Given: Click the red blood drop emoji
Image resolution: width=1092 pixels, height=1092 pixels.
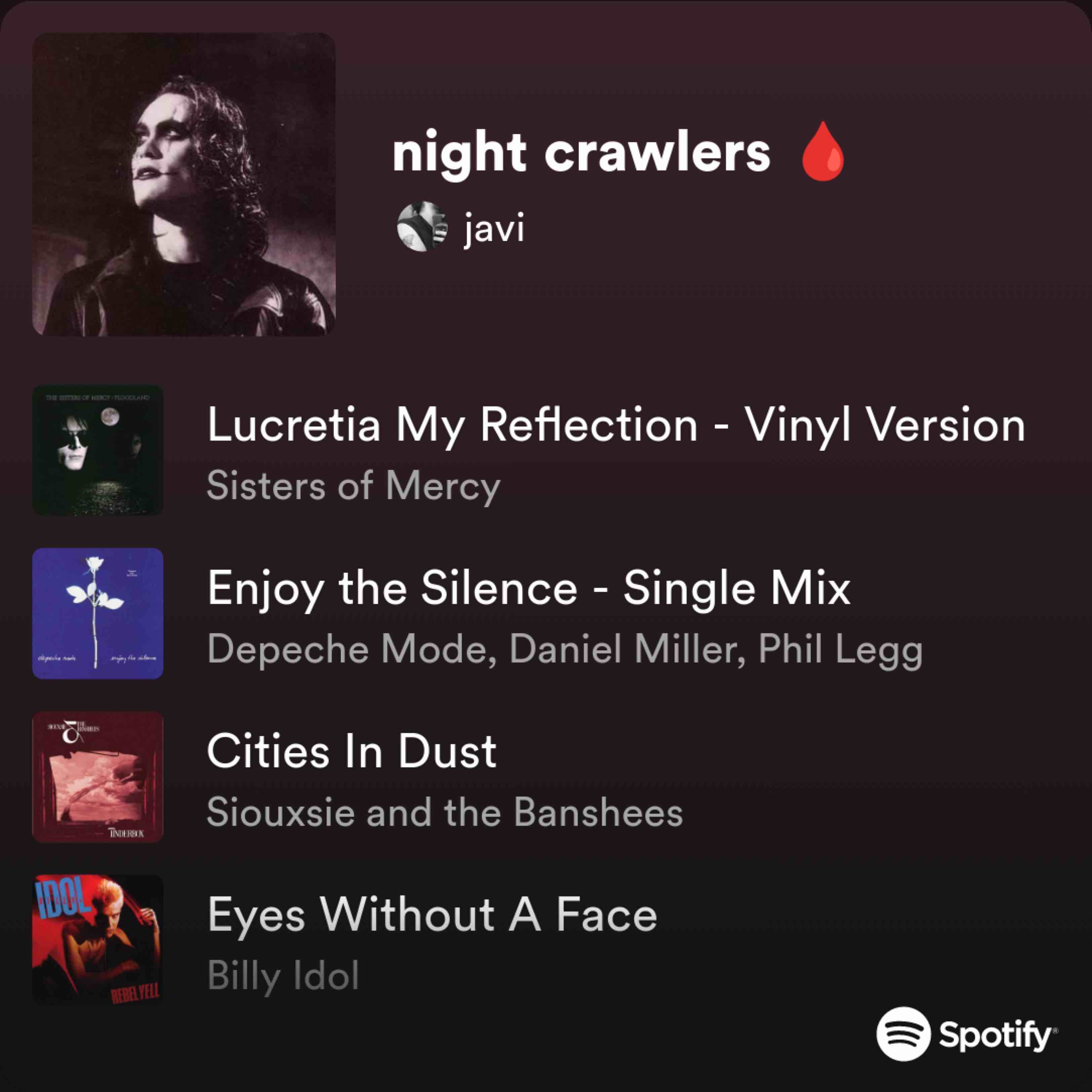Looking at the screenshot, I should 823,152.
